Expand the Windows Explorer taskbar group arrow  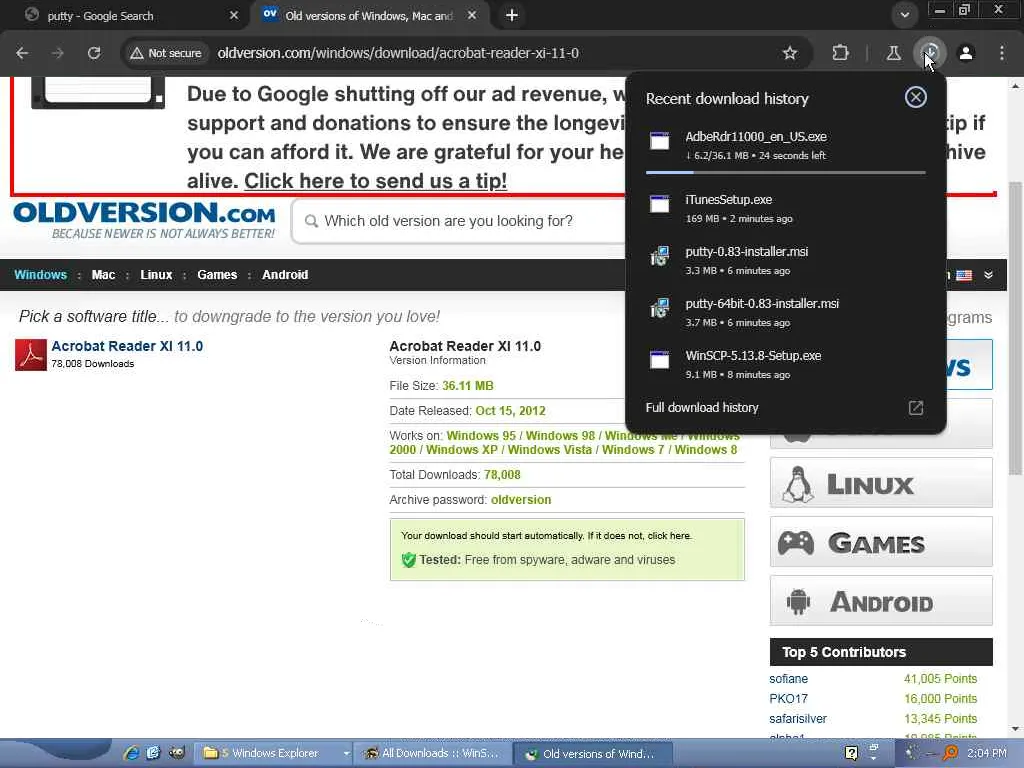[346, 753]
